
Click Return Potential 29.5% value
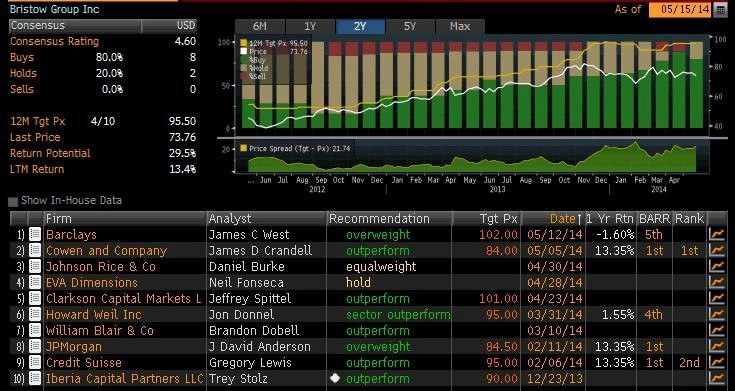[x=182, y=153]
